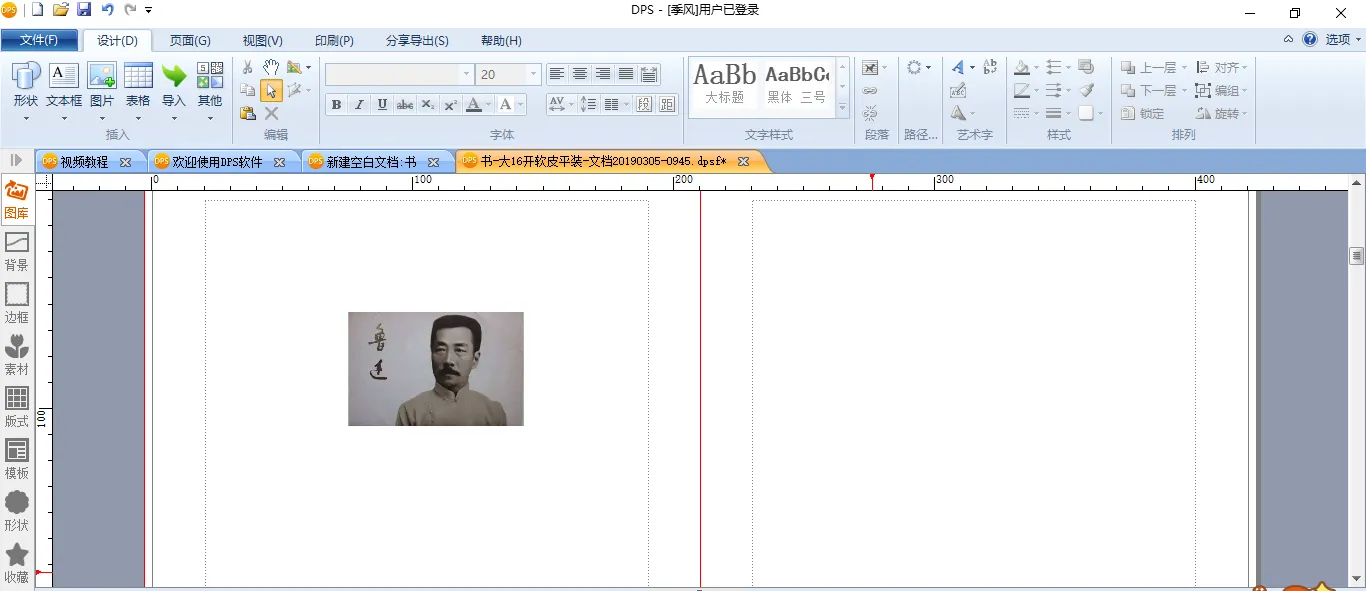The image size is (1366, 591).
Task: Toggle bold text formatting
Action: (x=336, y=105)
